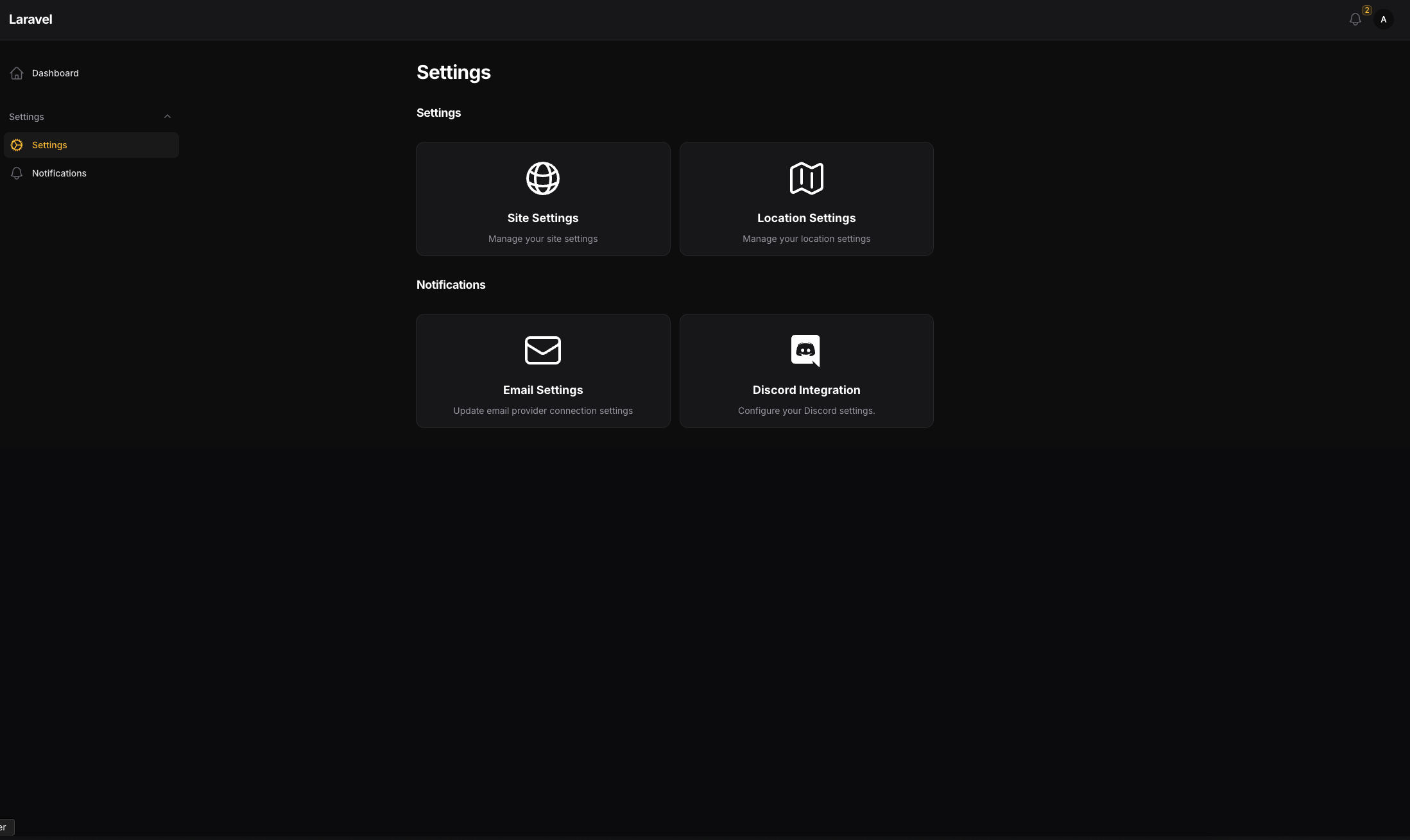Open Site Settings card title
This screenshot has height=840, width=1410.
[543, 218]
